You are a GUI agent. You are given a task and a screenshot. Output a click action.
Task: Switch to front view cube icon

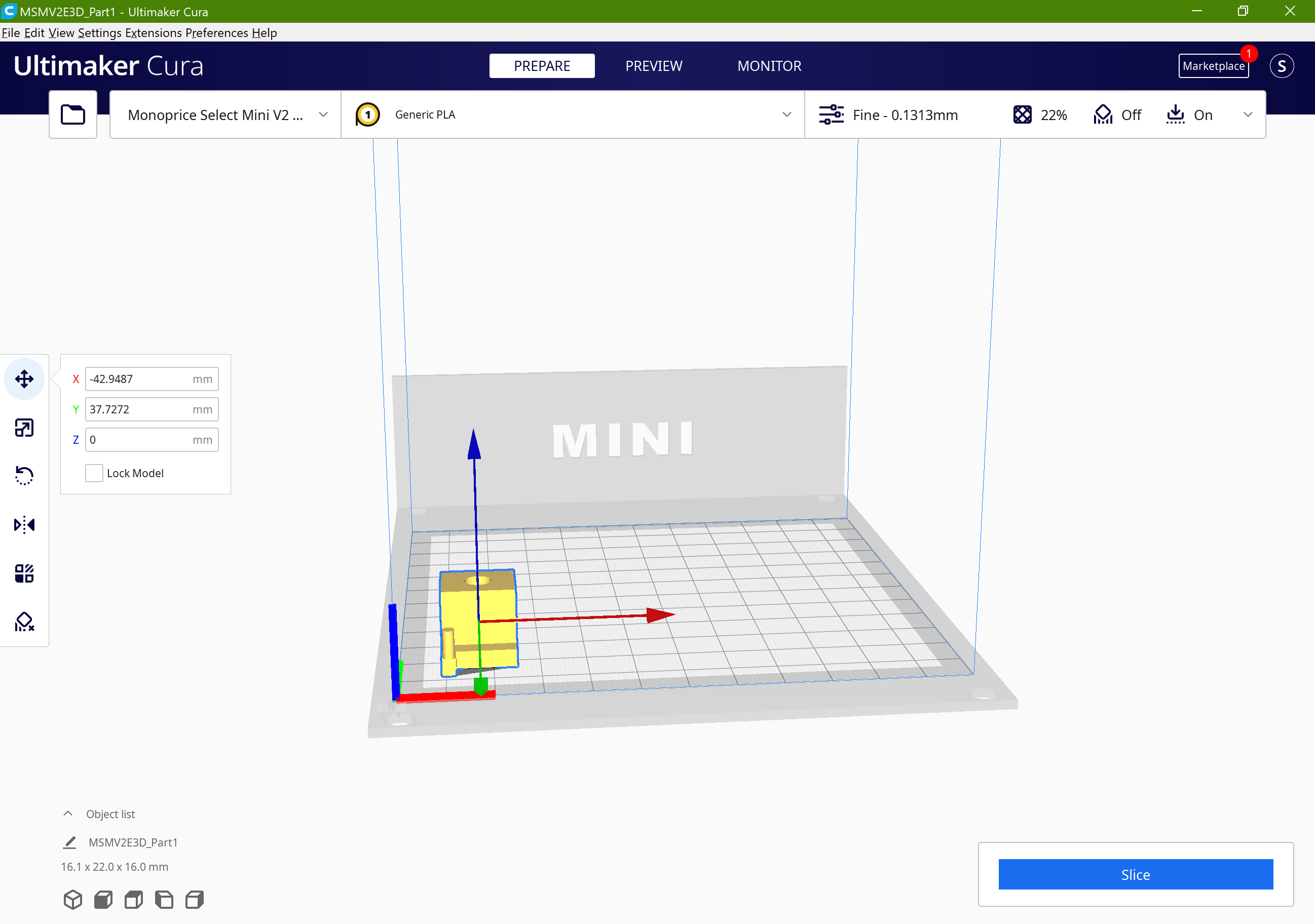coord(103,899)
